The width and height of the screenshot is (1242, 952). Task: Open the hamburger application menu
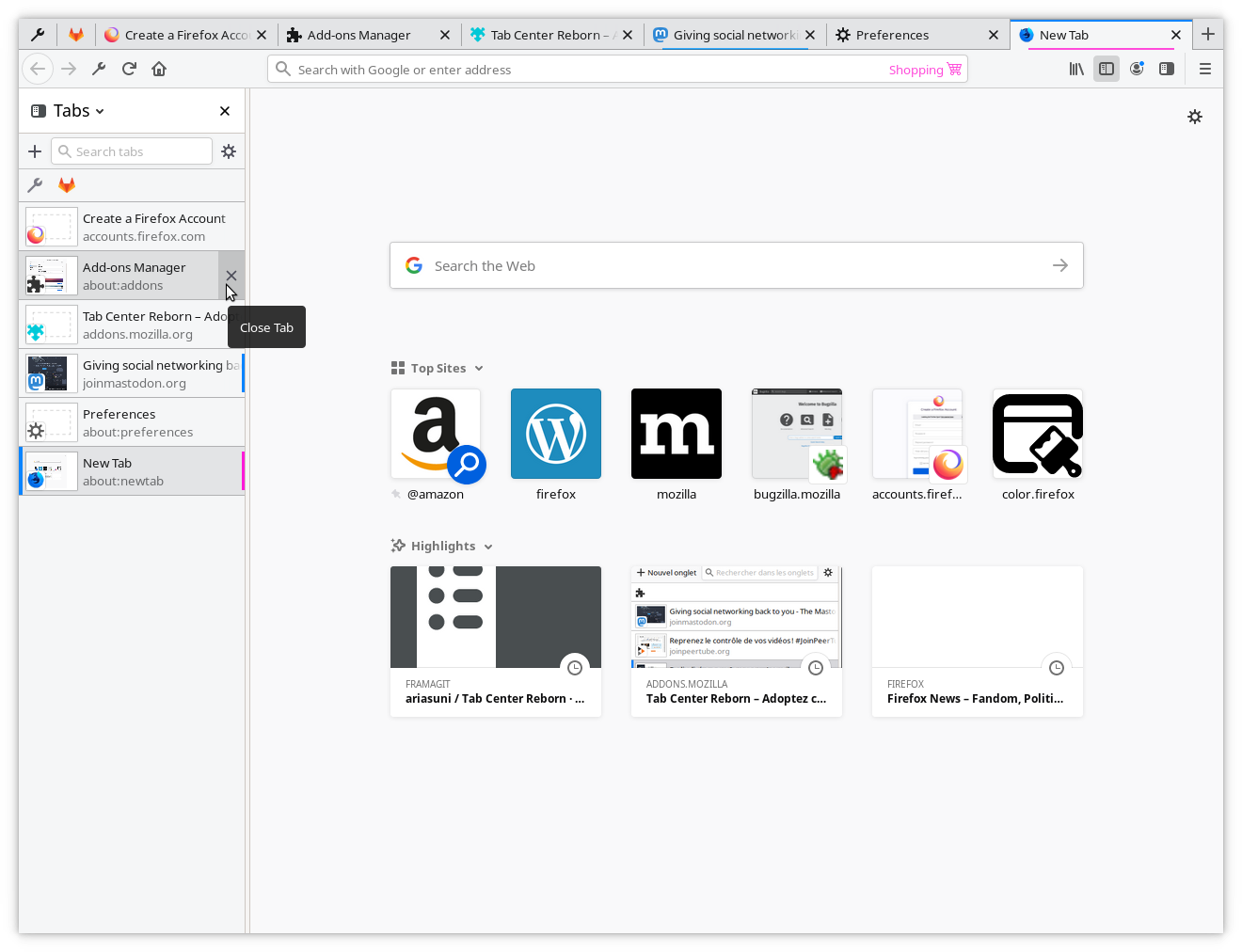[1204, 69]
